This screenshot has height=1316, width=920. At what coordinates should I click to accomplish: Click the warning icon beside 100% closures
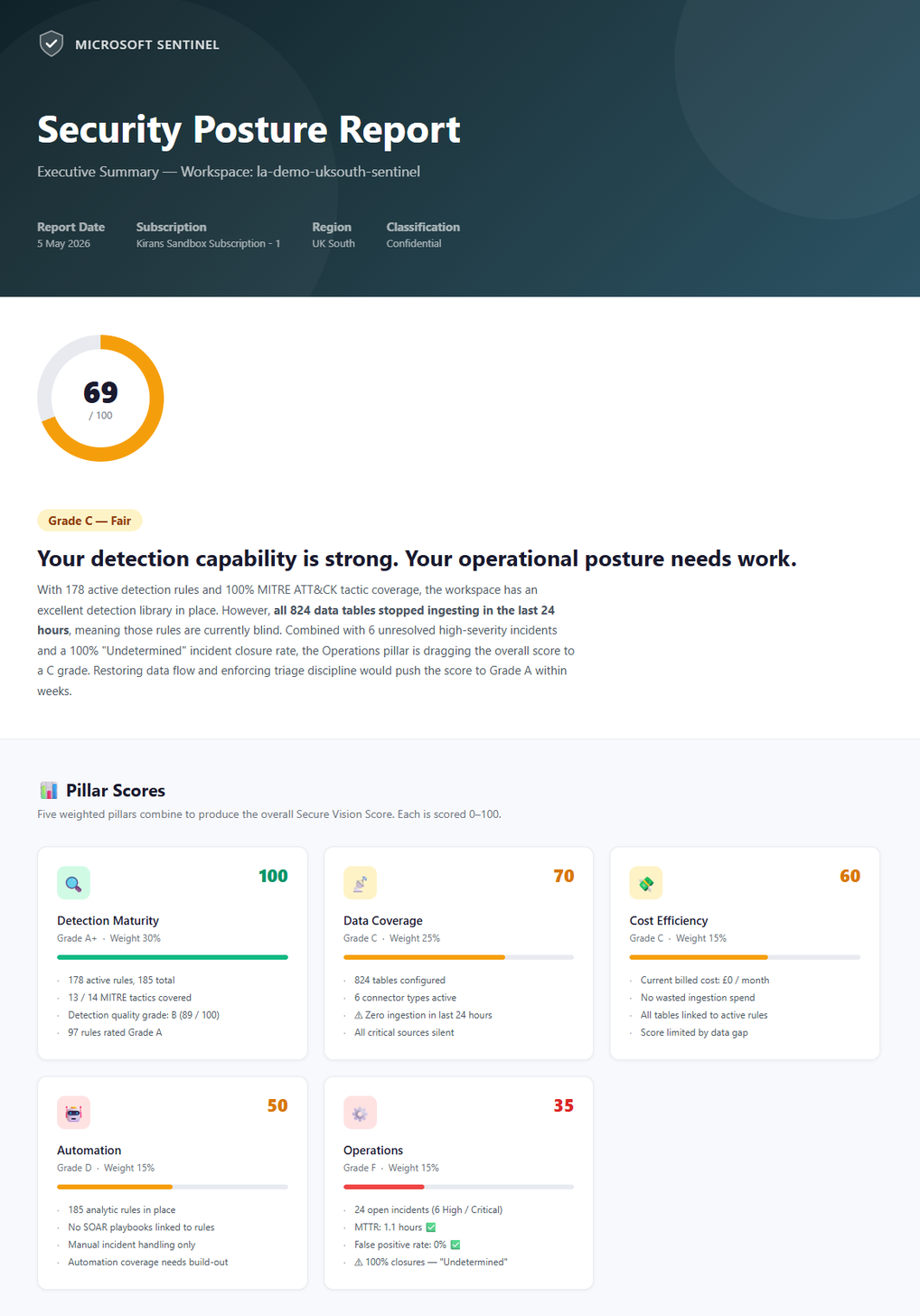click(359, 1263)
